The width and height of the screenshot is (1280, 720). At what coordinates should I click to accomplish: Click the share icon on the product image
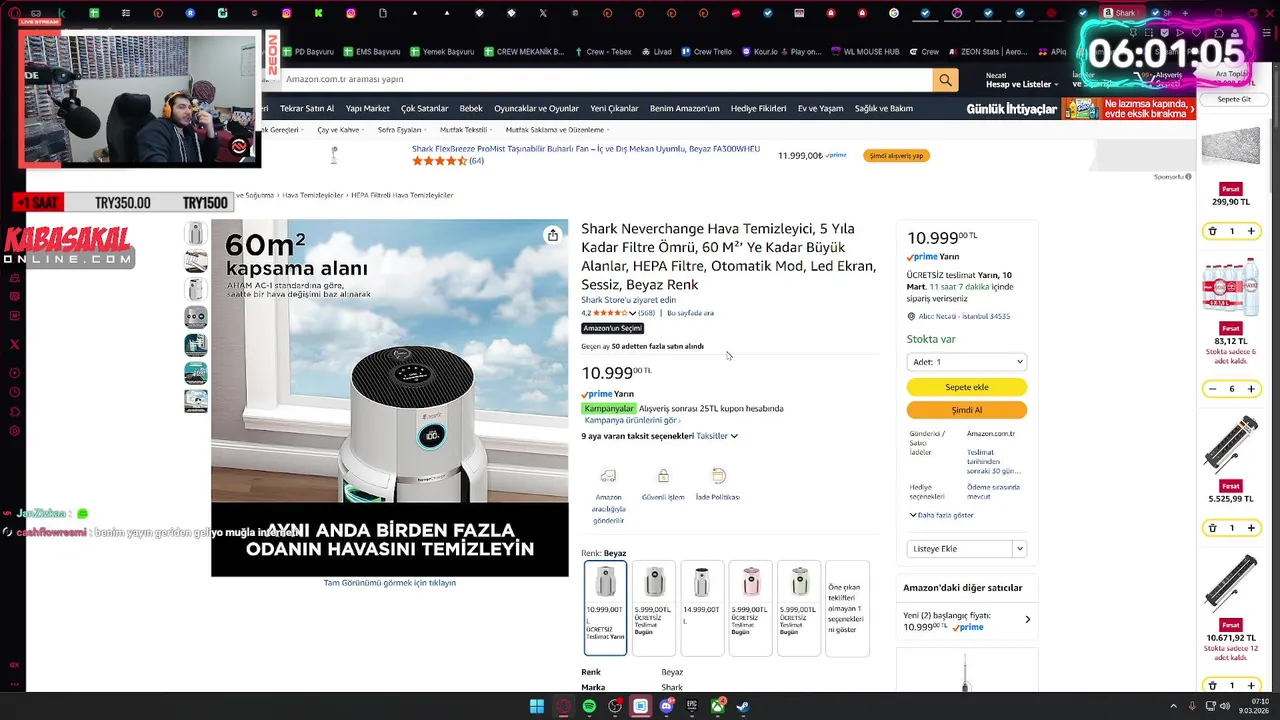pos(552,235)
